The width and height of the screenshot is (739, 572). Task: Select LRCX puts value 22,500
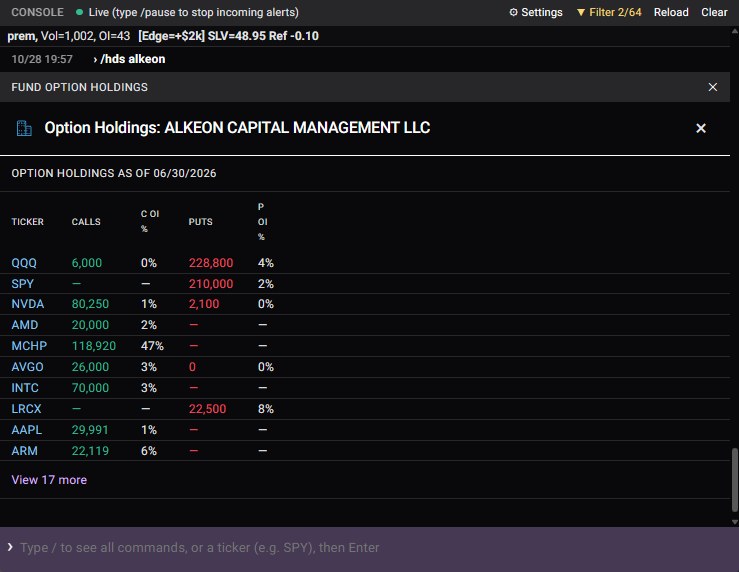tap(207, 409)
